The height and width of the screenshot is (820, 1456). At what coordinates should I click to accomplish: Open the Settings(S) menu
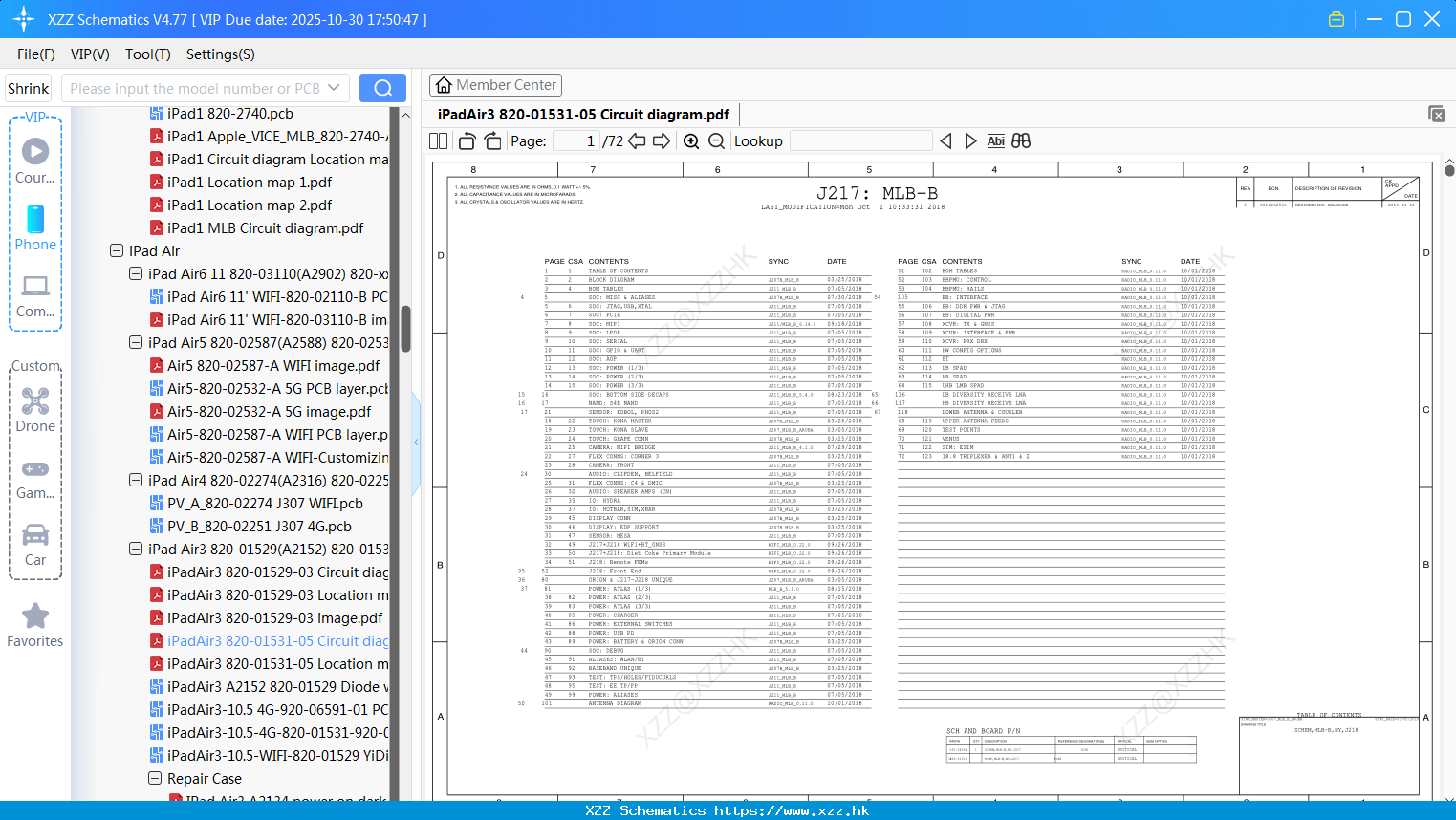tap(221, 54)
